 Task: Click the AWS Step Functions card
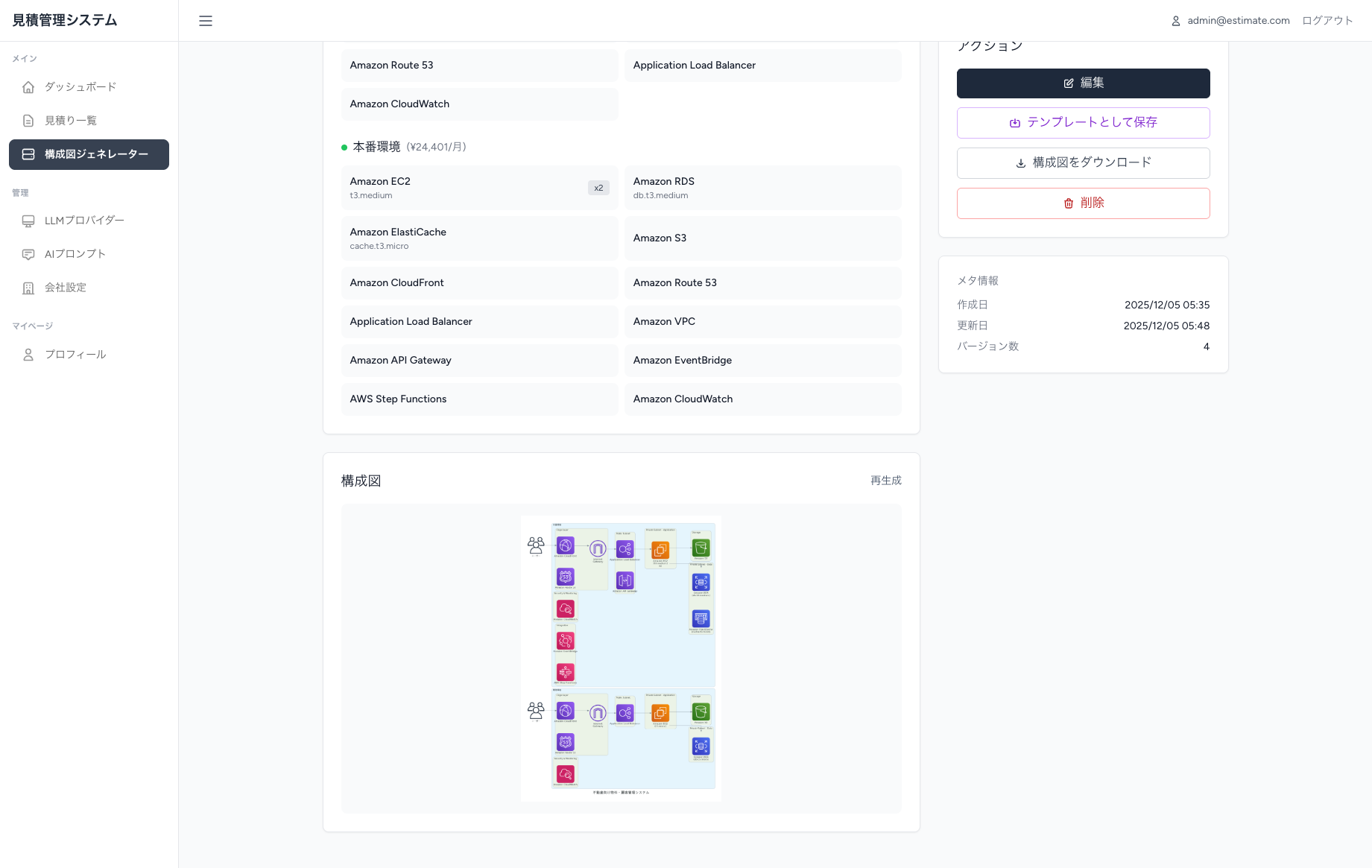click(479, 399)
